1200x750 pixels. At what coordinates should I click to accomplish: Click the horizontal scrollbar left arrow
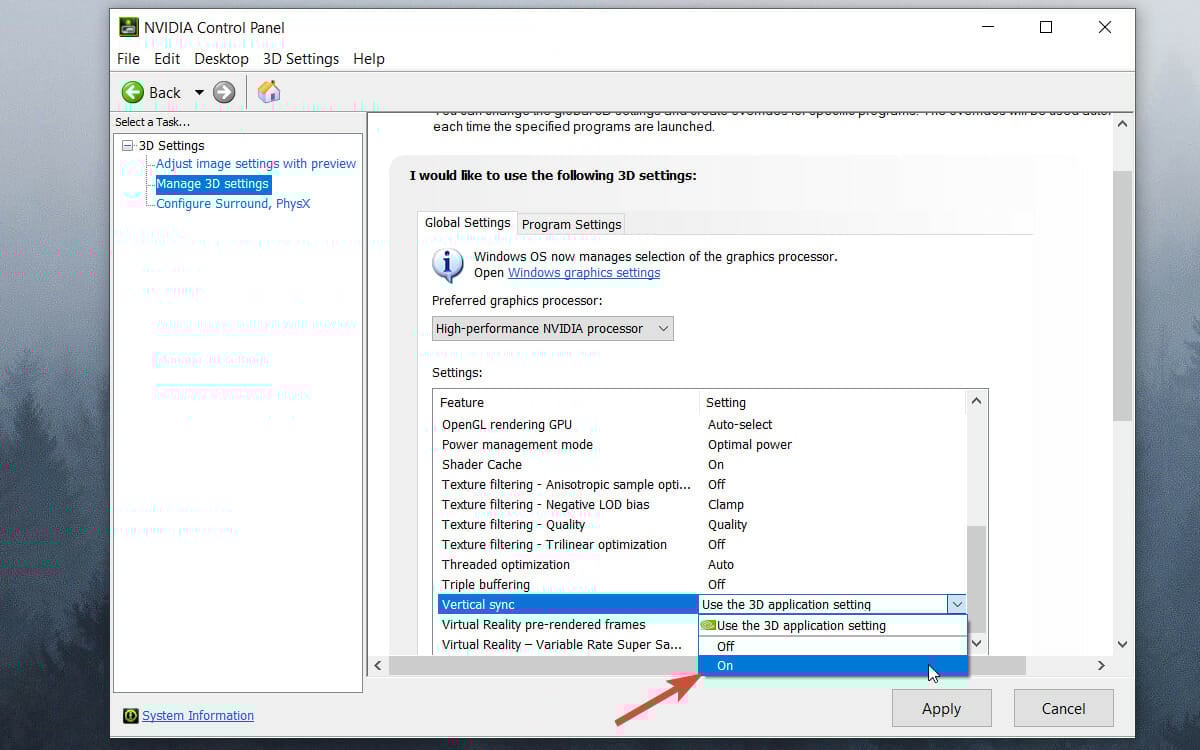click(x=378, y=665)
